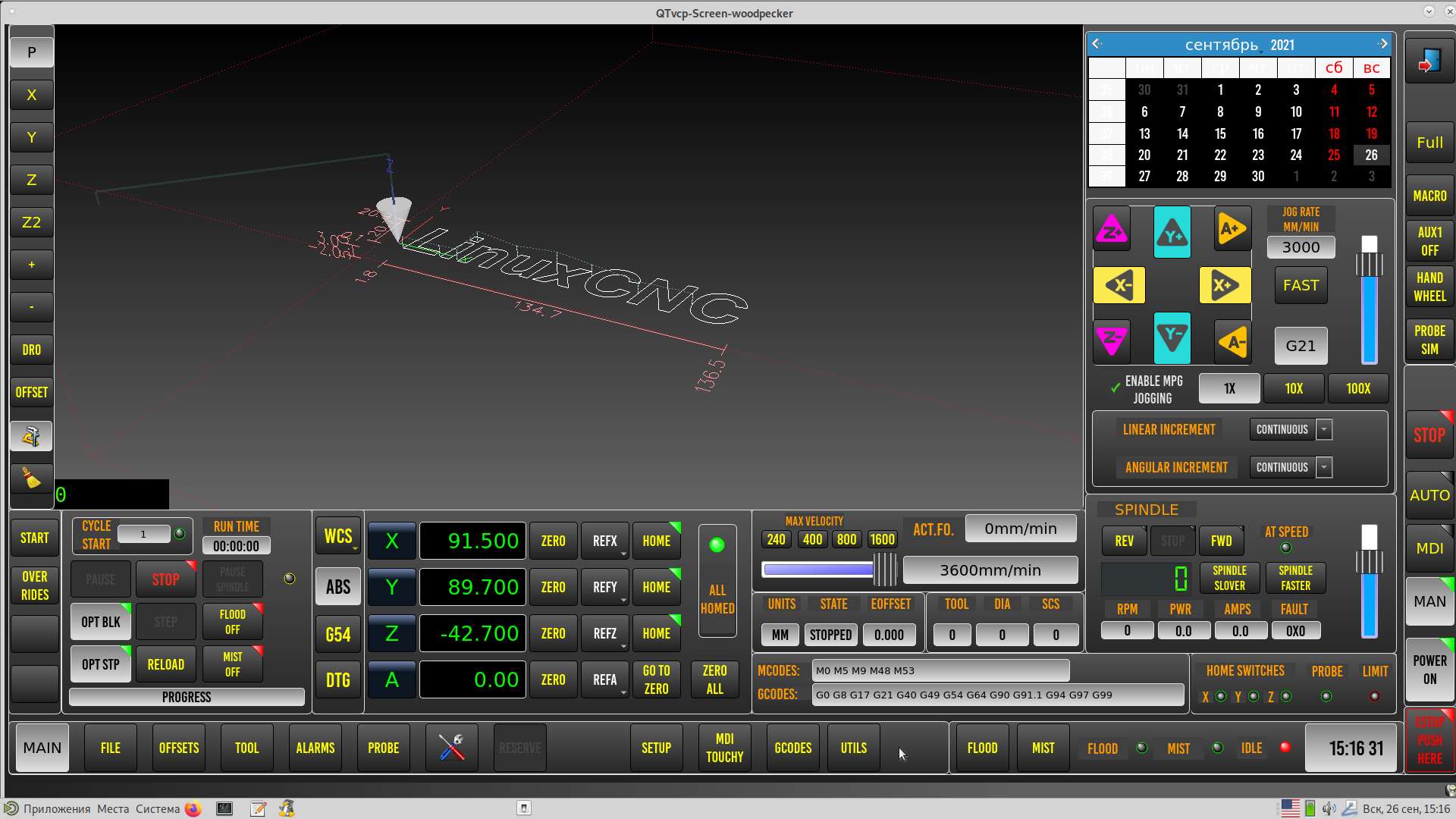Image resolution: width=1456 pixels, height=819 pixels.
Task: Toggle MIST OFF coolant button
Action: (233, 664)
